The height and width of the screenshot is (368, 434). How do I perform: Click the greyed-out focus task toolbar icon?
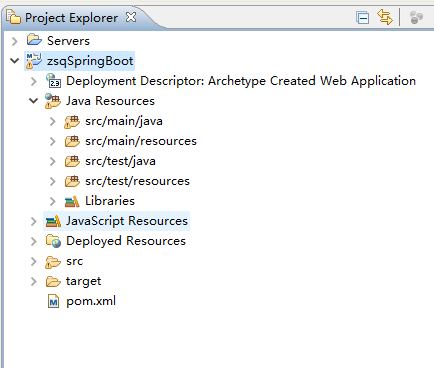click(416, 17)
